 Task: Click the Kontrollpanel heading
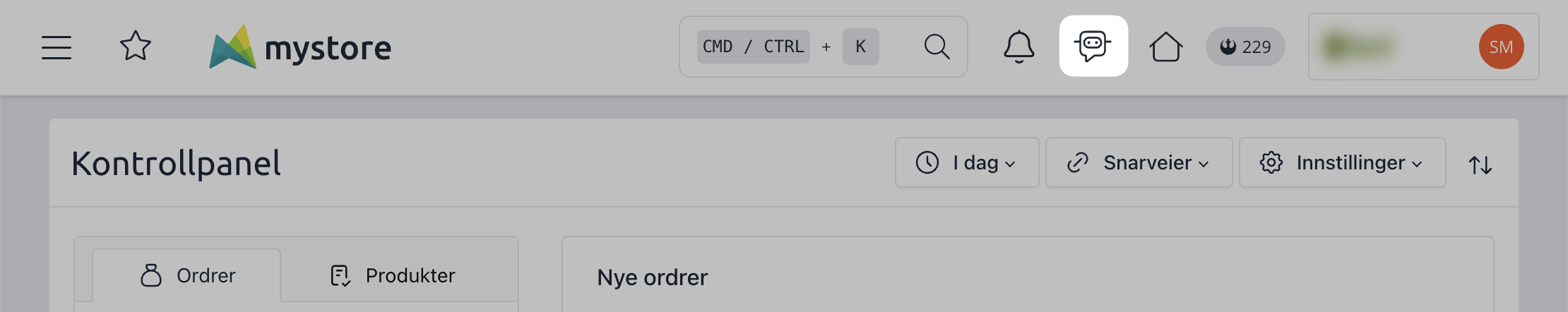click(x=176, y=164)
